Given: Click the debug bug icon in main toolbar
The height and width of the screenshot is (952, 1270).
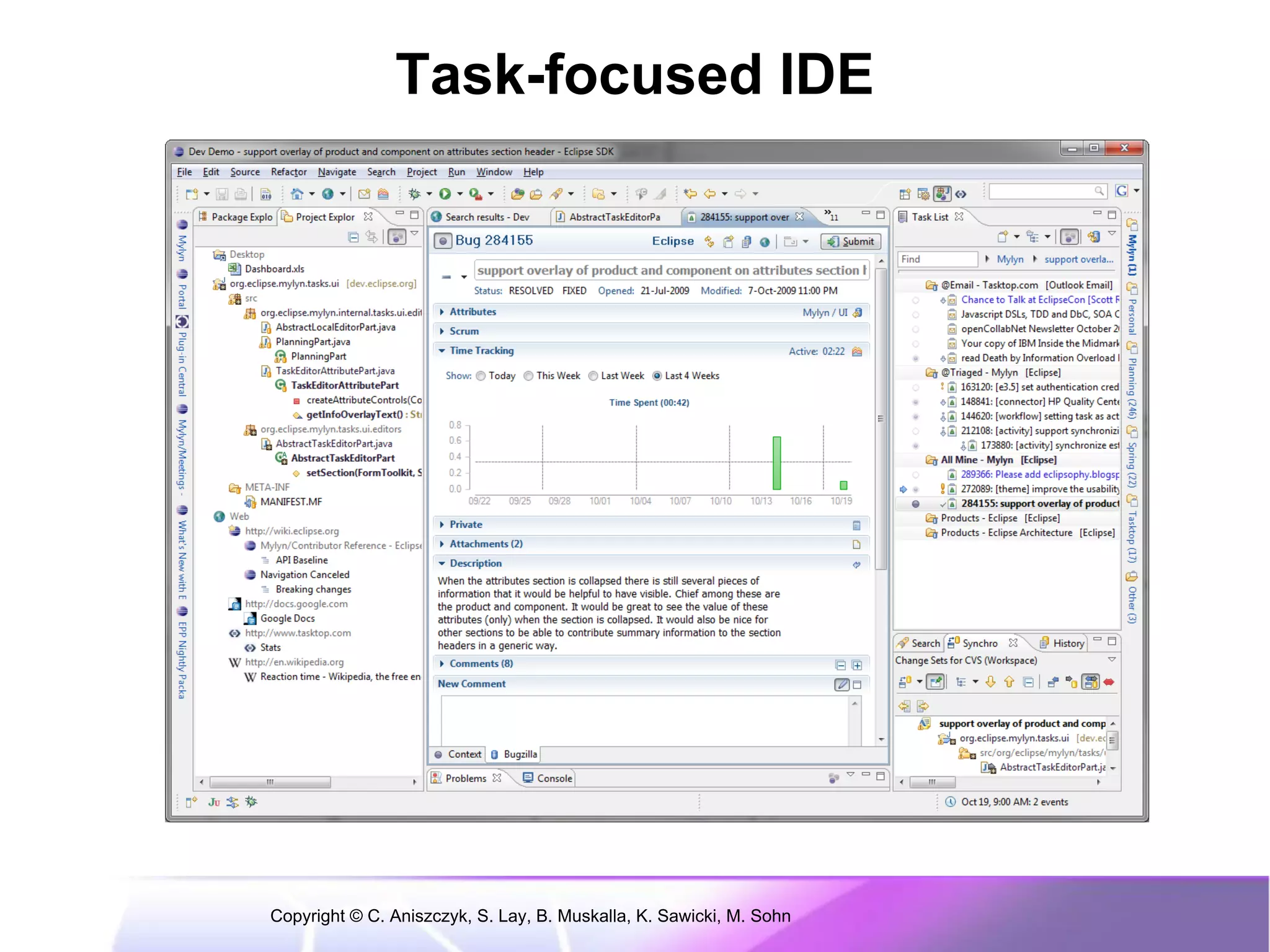Looking at the screenshot, I should coord(414,194).
